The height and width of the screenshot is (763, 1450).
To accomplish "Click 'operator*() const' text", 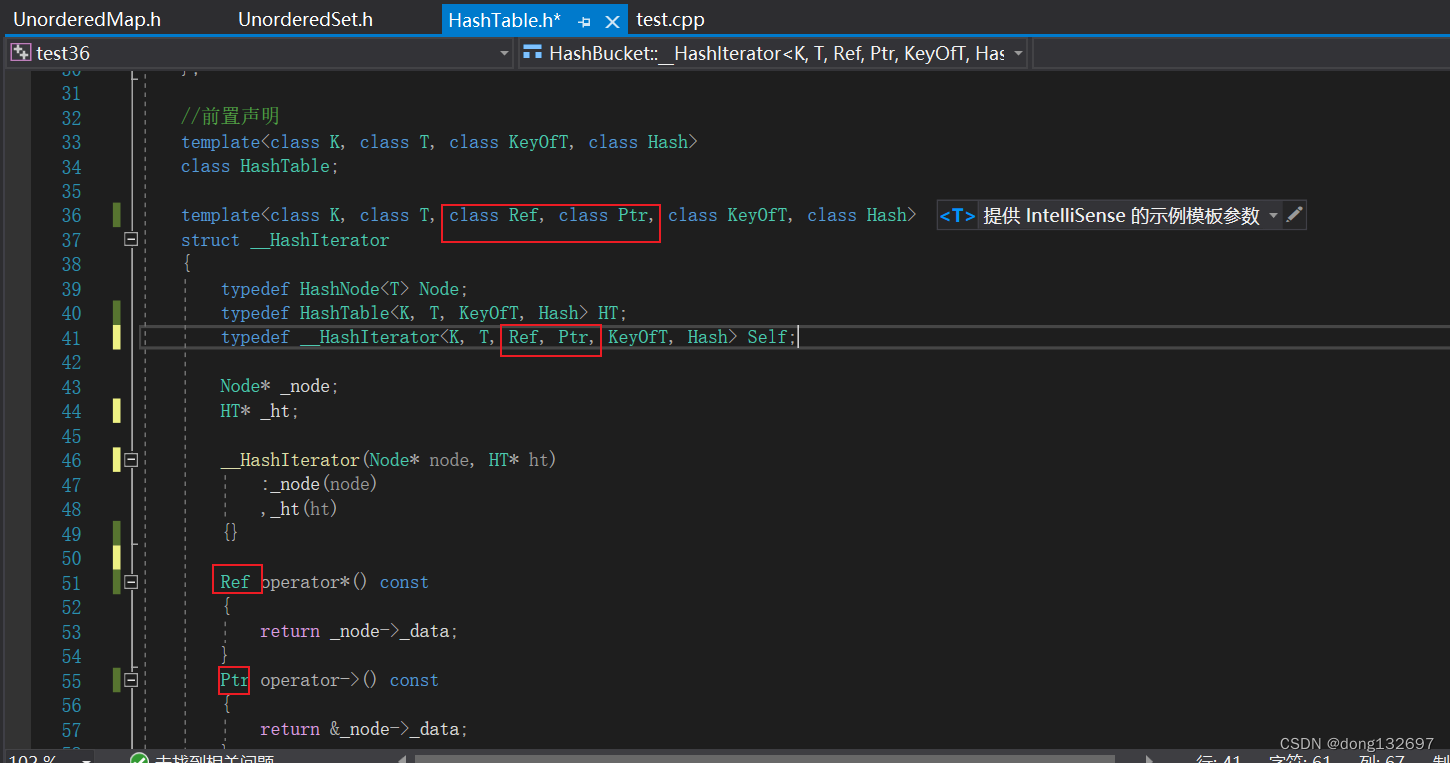I will [345, 582].
